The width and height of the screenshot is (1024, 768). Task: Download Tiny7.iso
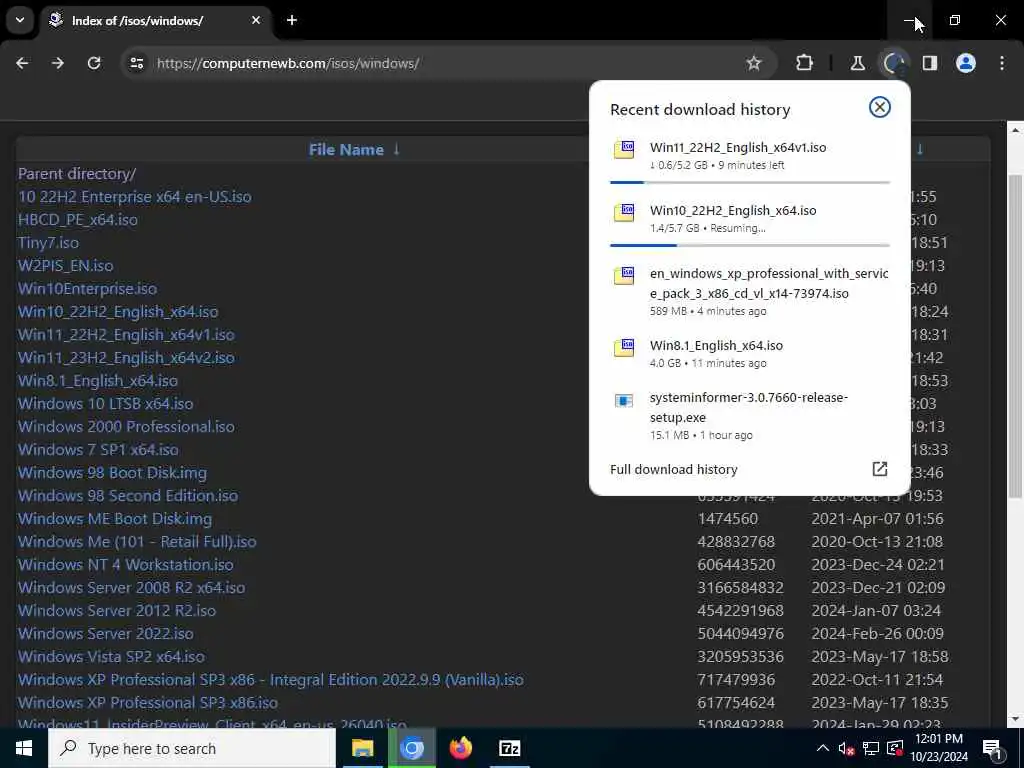(x=48, y=242)
